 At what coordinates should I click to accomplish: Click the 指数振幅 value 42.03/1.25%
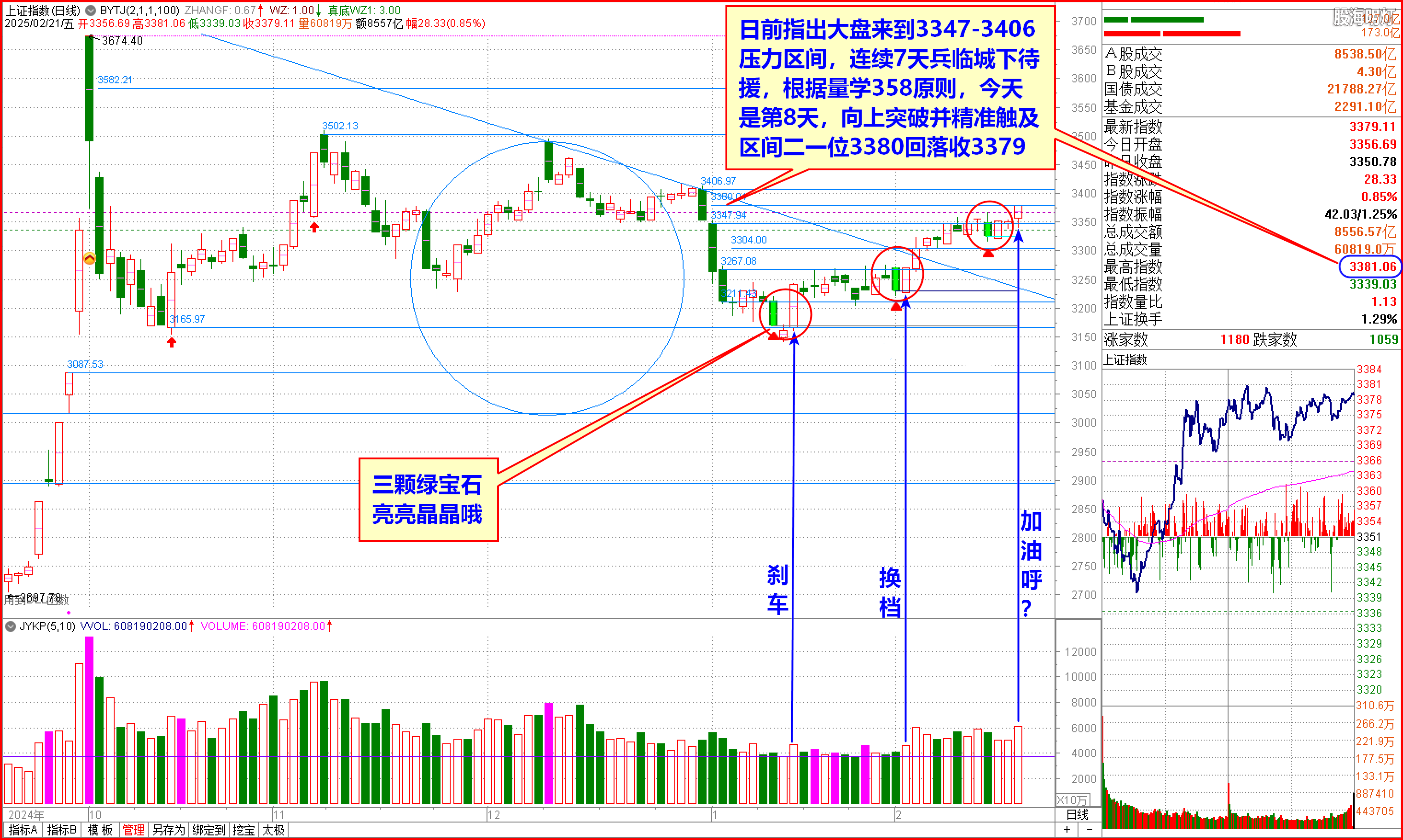tap(1361, 214)
